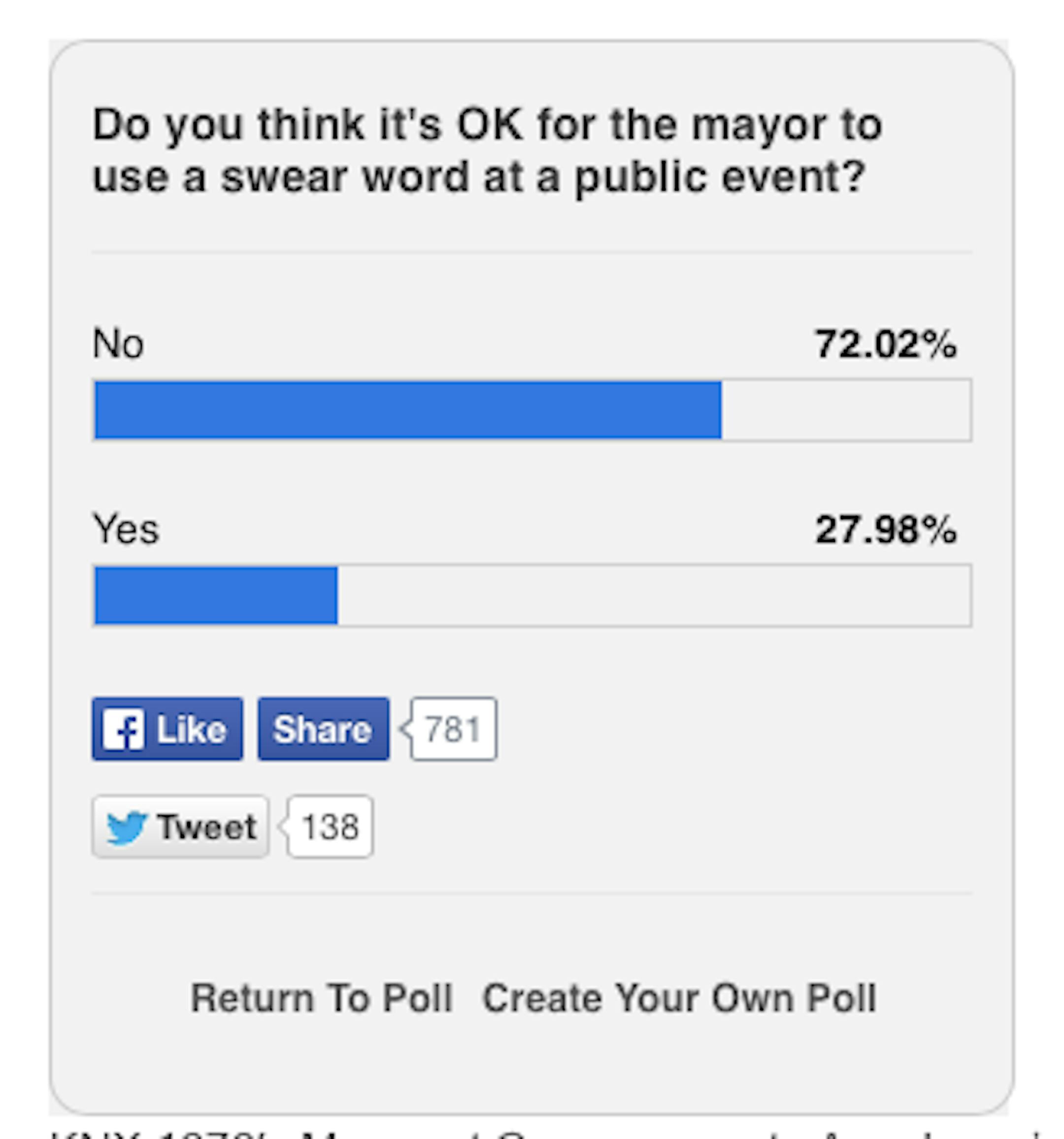Click the Facebook Like button
This screenshot has height=1139, width=1064.
click(166, 729)
